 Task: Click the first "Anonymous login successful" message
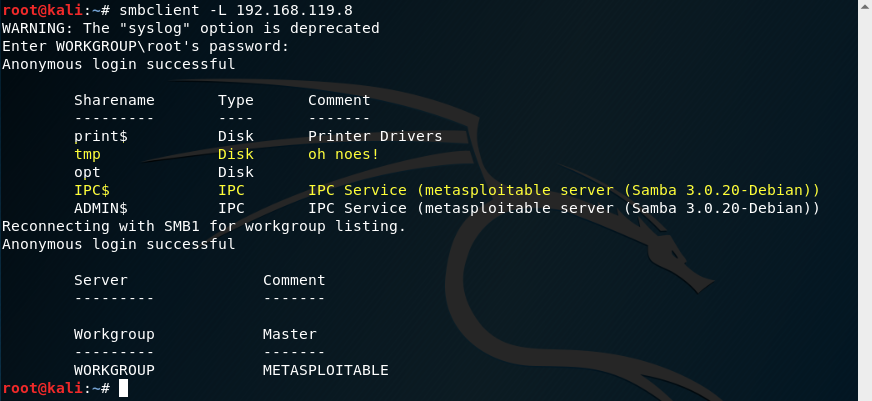(119, 64)
